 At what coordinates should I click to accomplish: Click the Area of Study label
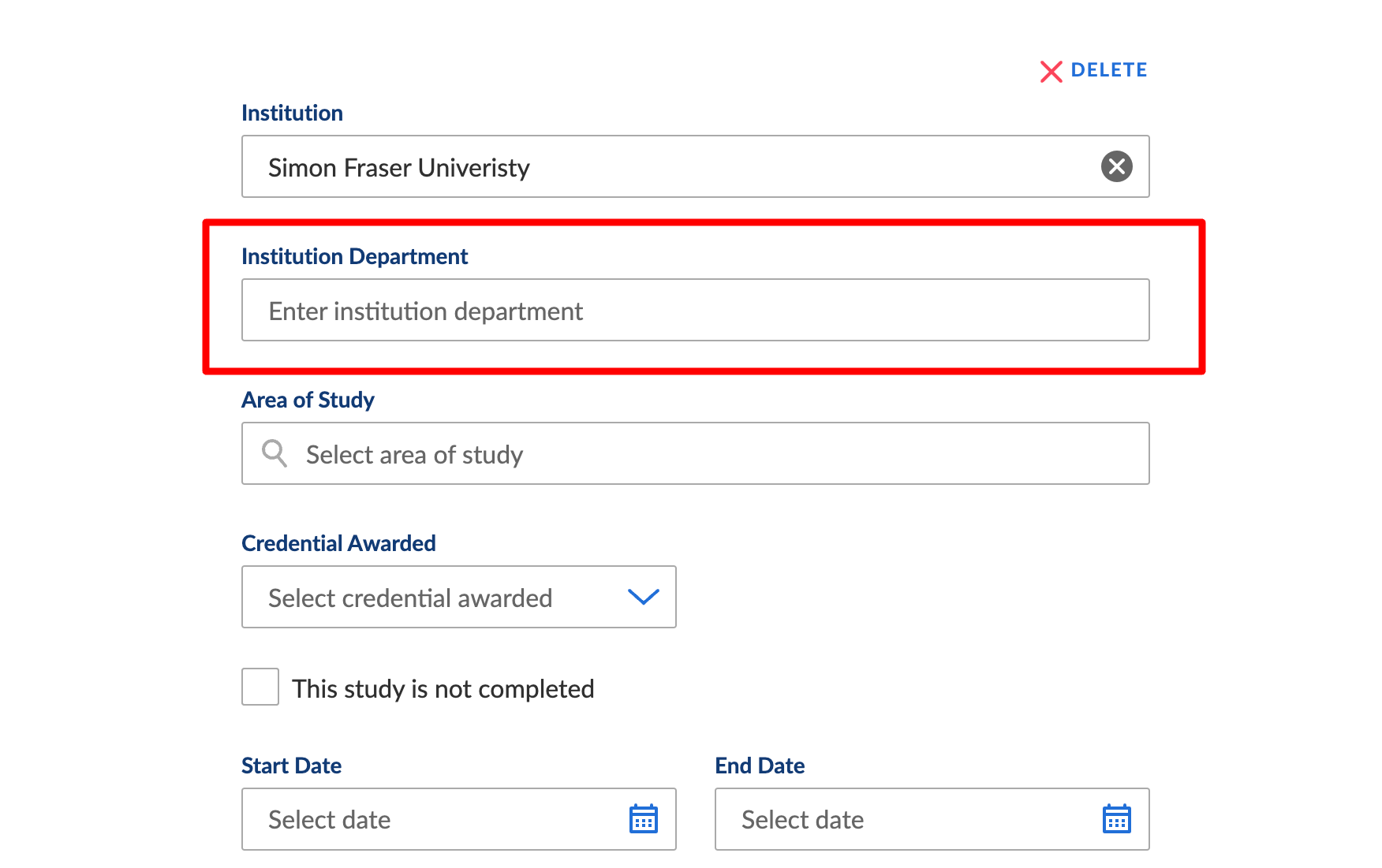[x=308, y=400]
